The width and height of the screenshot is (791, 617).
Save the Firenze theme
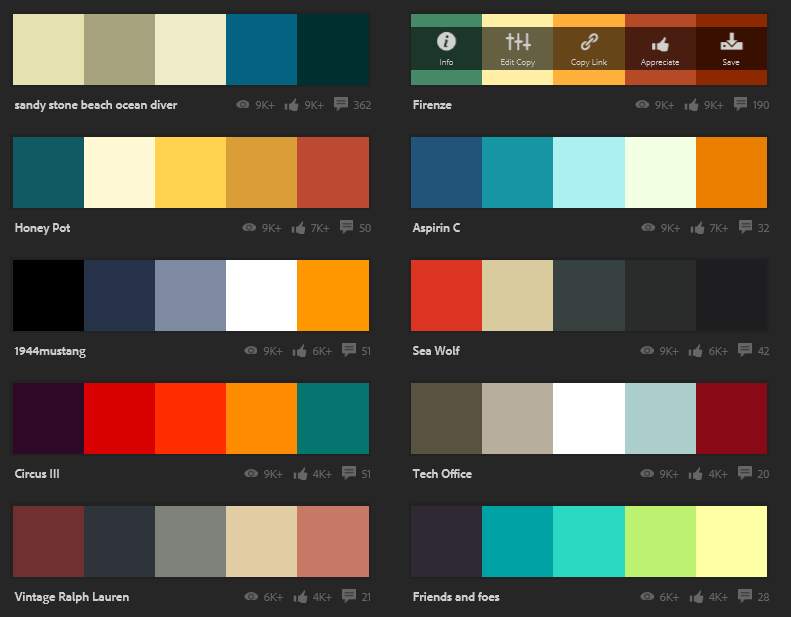coord(731,49)
